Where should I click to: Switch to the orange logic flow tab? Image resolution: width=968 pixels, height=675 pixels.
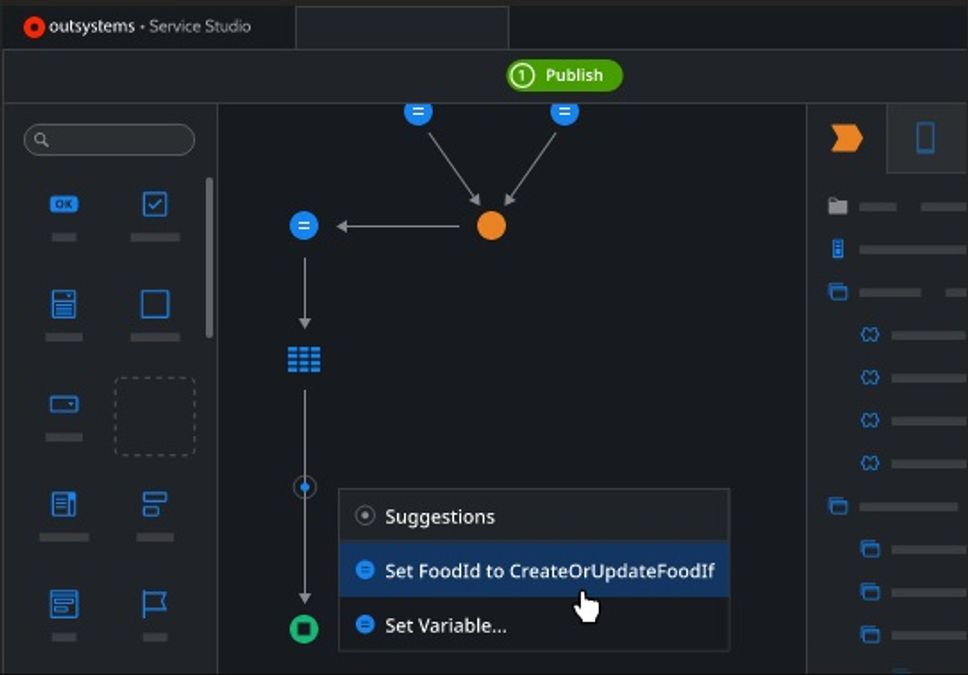click(845, 139)
